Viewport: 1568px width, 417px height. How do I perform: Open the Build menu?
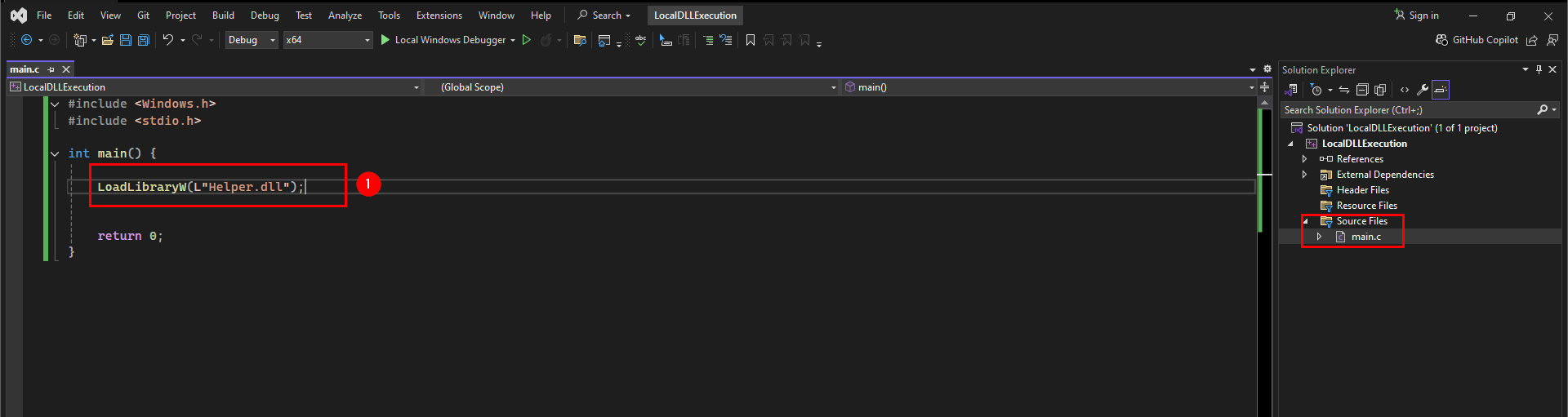pos(223,16)
